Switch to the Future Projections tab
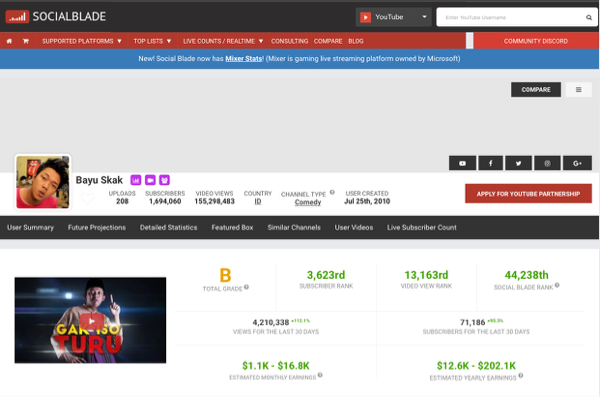Viewport: 600px width, 397px height. pos(97,227)
